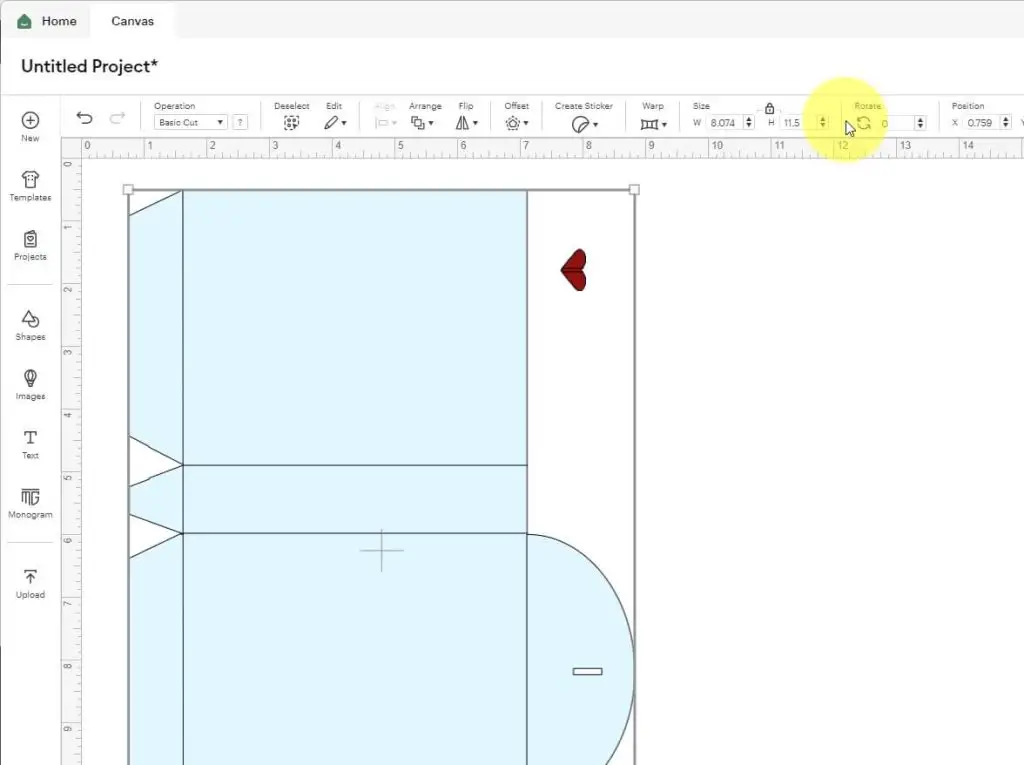The height and width of the screenshot is (765, 1024).
Task: Click the Rotate angle input field
Action: click(x=896, y=122)
